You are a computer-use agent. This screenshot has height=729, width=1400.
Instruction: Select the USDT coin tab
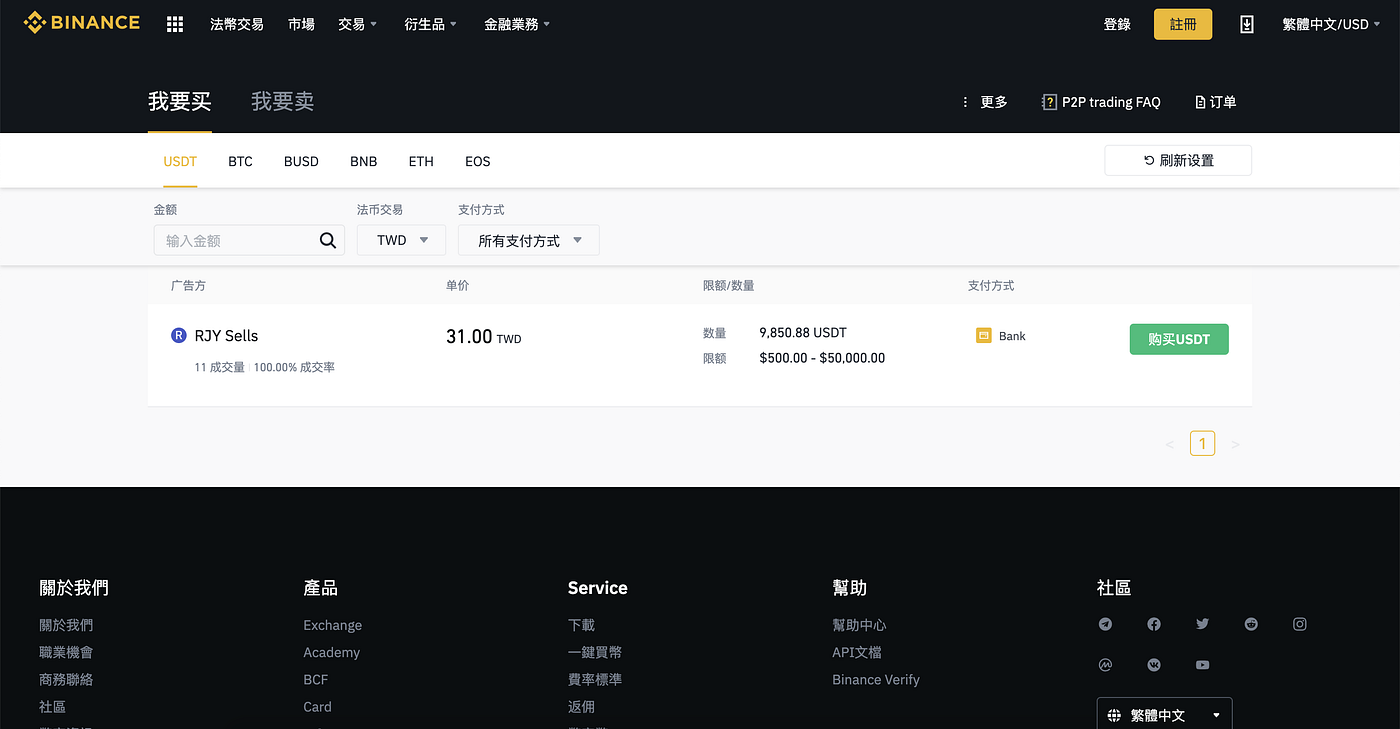click(180, 161)
